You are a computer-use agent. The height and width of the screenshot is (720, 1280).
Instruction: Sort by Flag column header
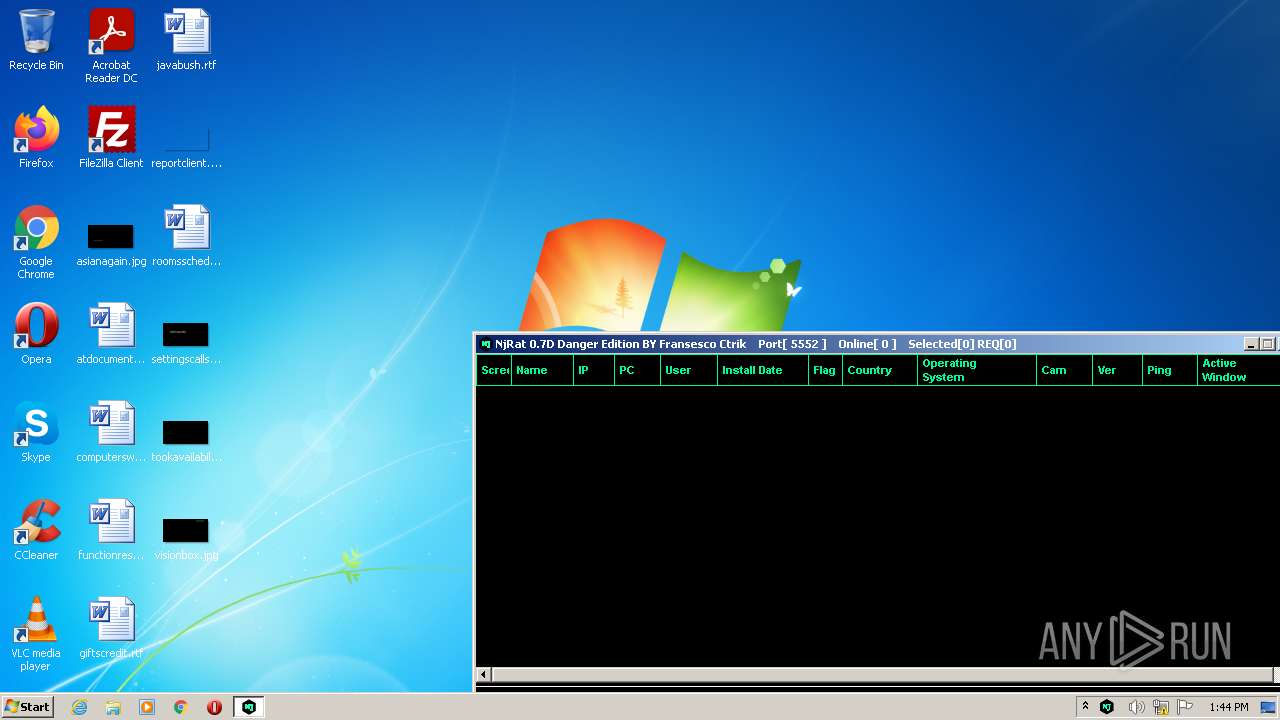[x=825, y=370]
